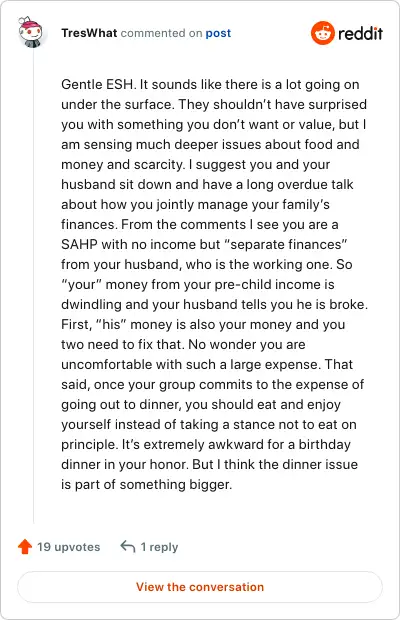
Task: Click the View the conversation button
Action: pos(200,587)
